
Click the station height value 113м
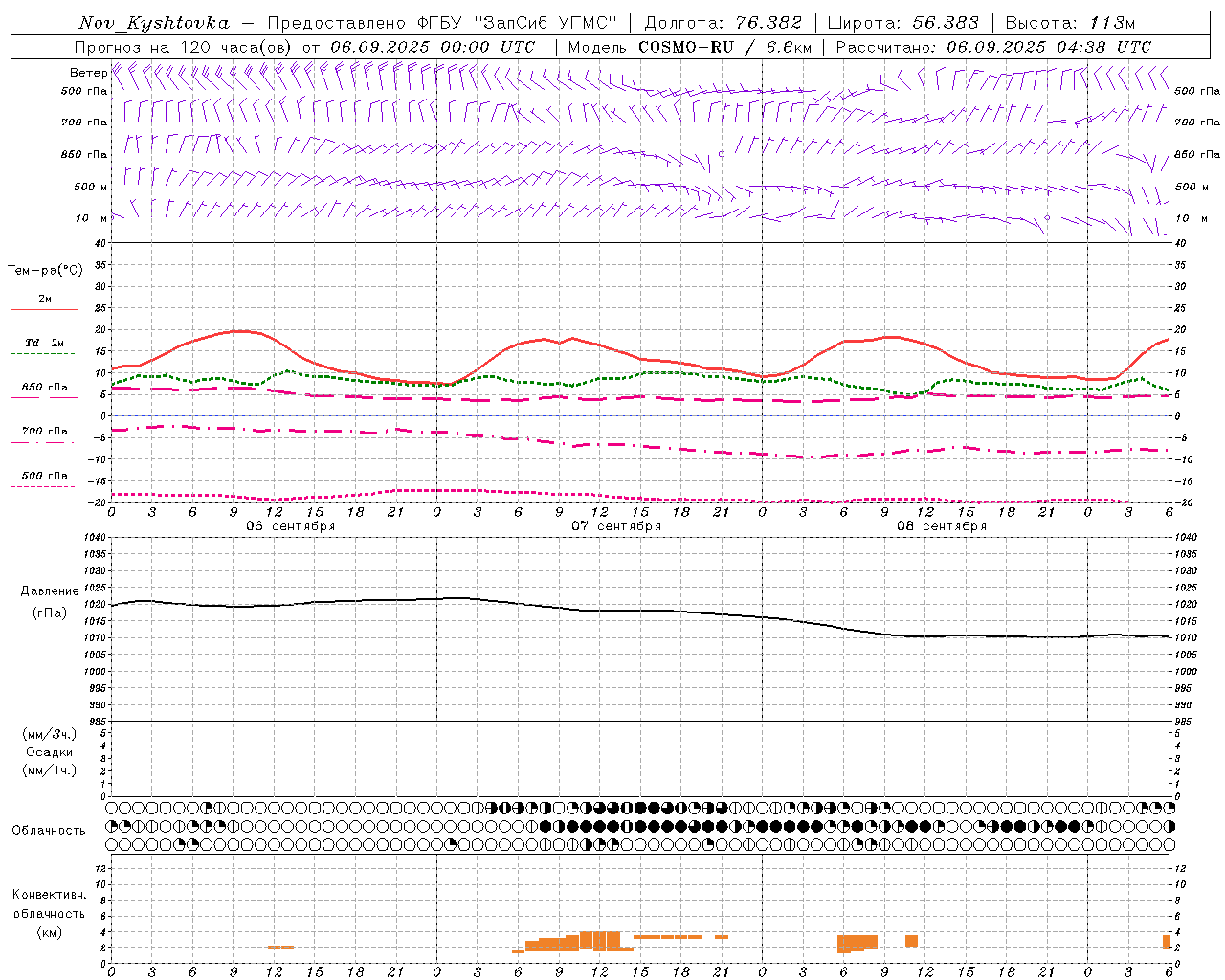1112,23
